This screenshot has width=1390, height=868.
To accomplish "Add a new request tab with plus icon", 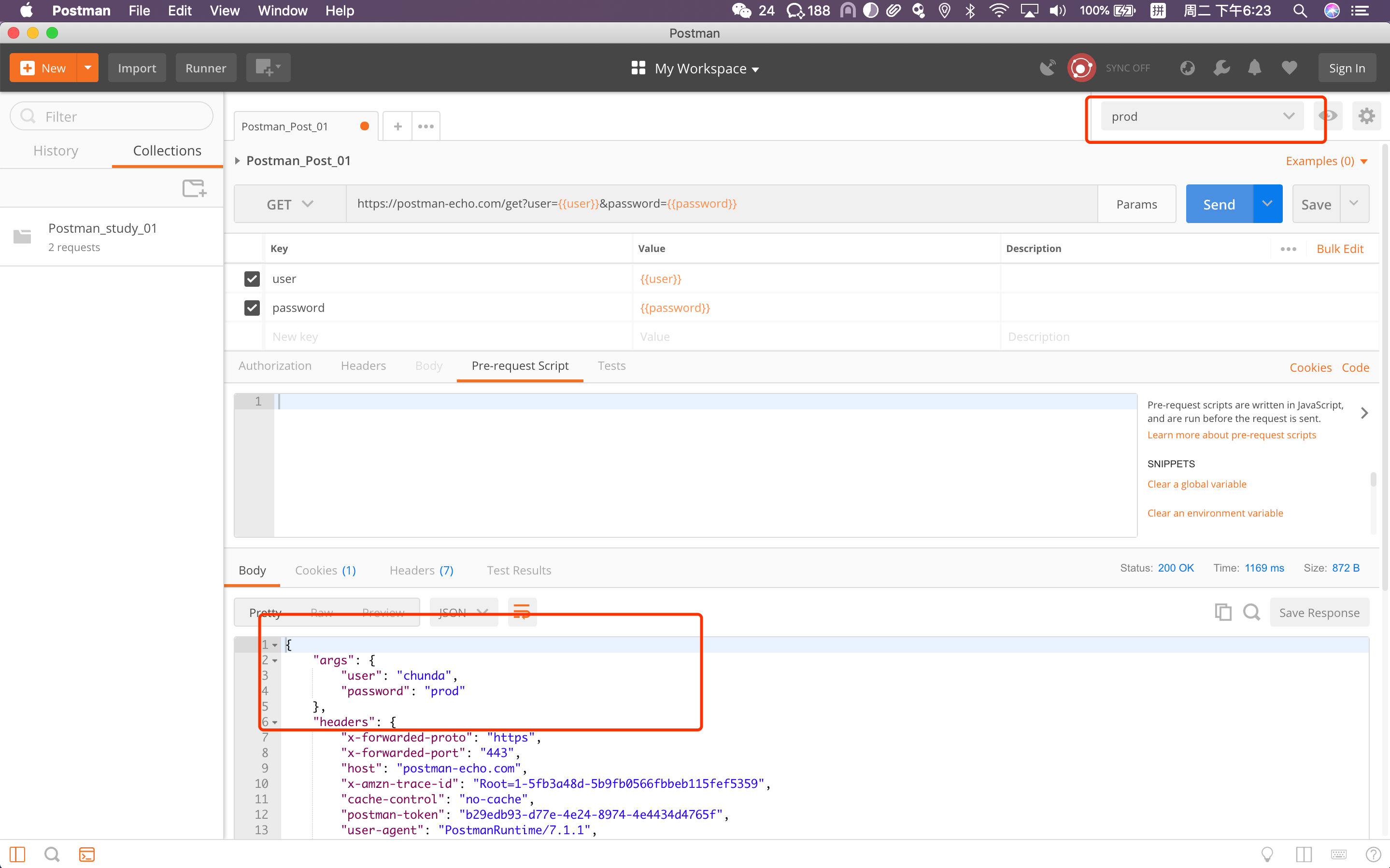I will pyautogui.click(x=397, y=126).
